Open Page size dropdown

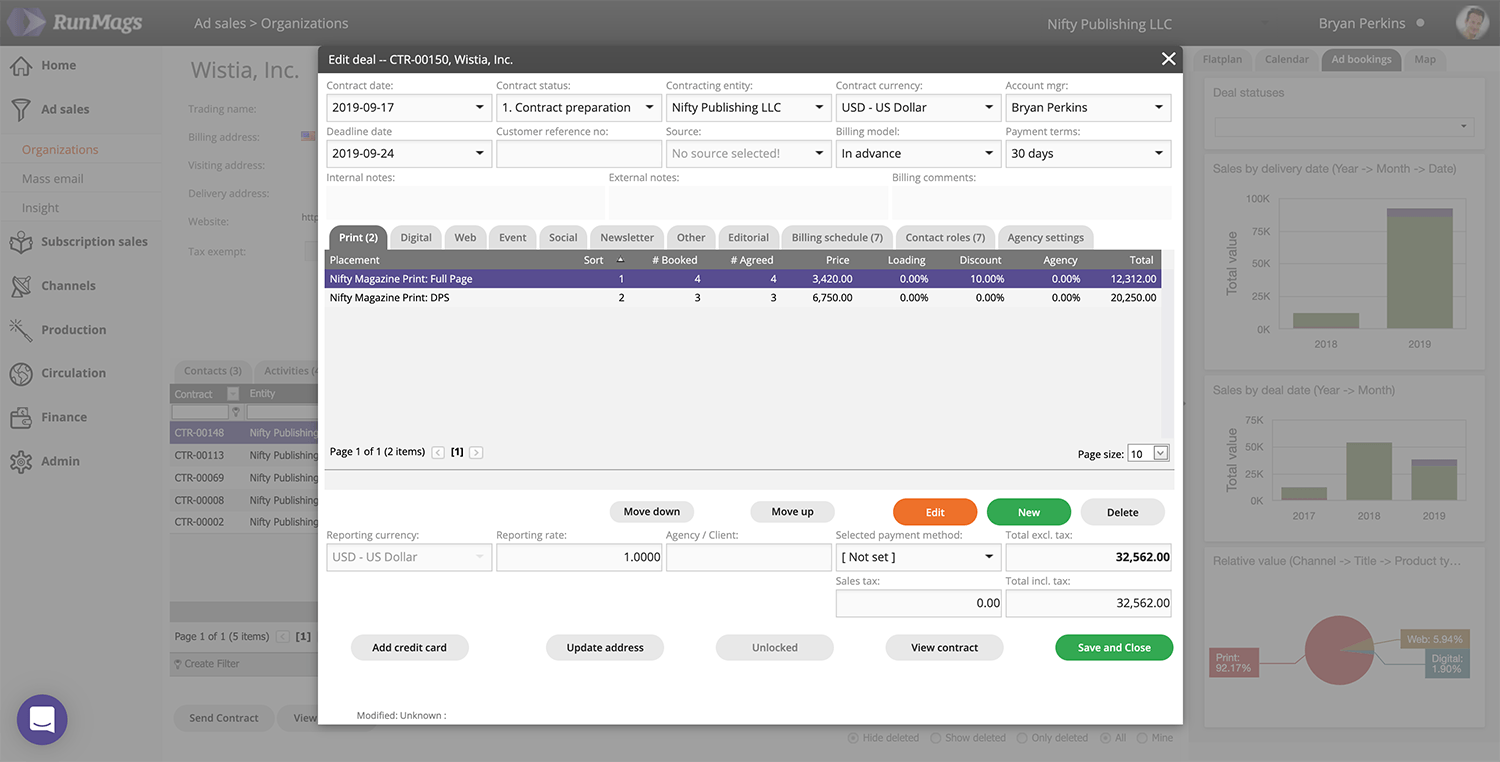pyautogui.click(x=1160, y=453)
